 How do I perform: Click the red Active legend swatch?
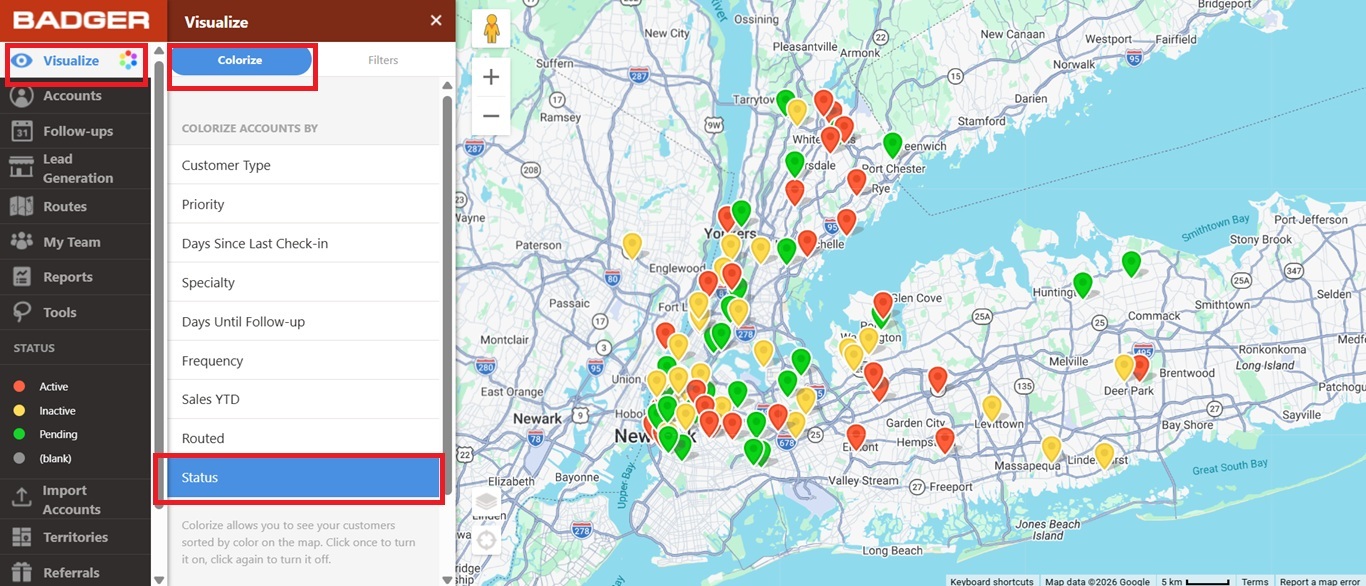[x=19, y=387]
